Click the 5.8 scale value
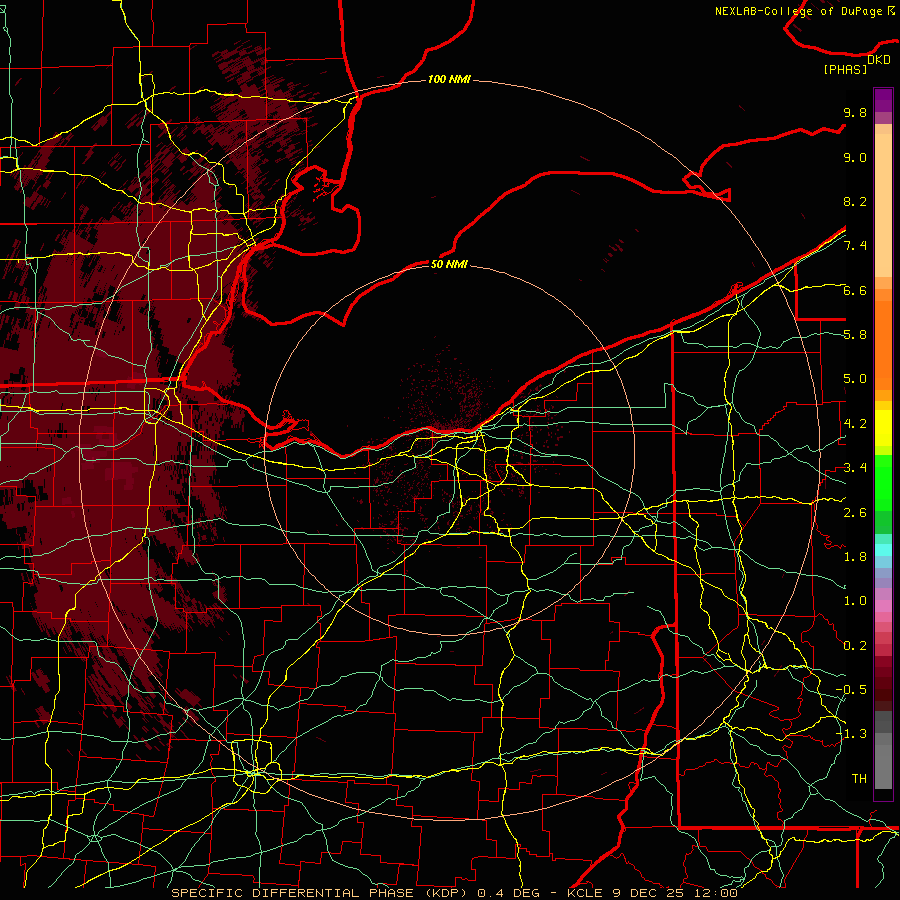900x900 pixels. 855,335
